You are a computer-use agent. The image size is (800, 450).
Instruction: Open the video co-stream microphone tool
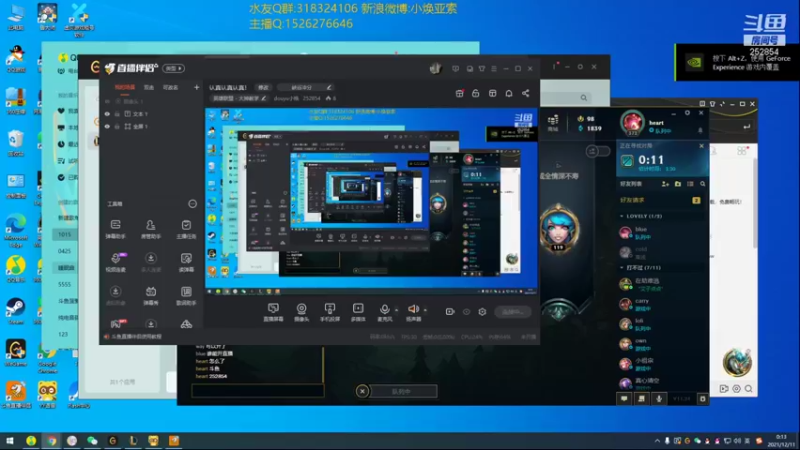point(116,262)
